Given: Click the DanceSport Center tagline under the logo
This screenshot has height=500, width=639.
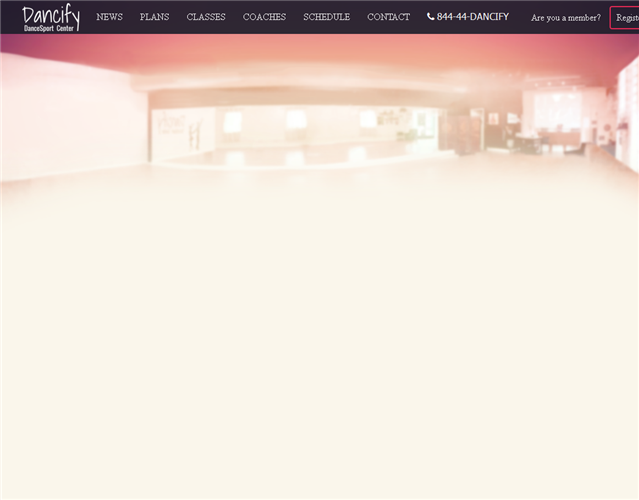Looking at the screenshot, I should (x=50, y=28).
